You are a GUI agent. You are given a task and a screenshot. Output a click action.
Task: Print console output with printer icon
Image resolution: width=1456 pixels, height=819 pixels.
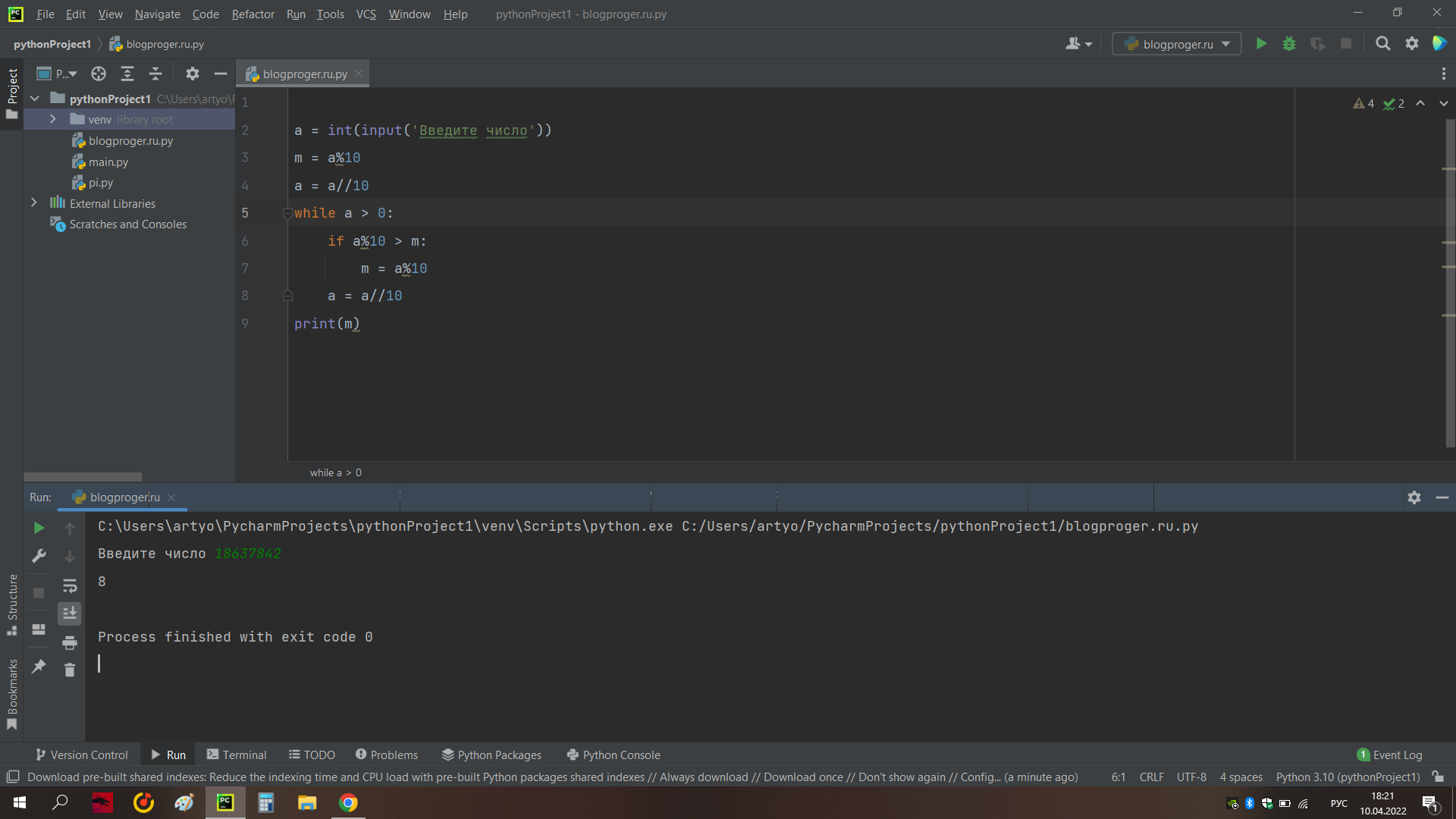(70, 642)
